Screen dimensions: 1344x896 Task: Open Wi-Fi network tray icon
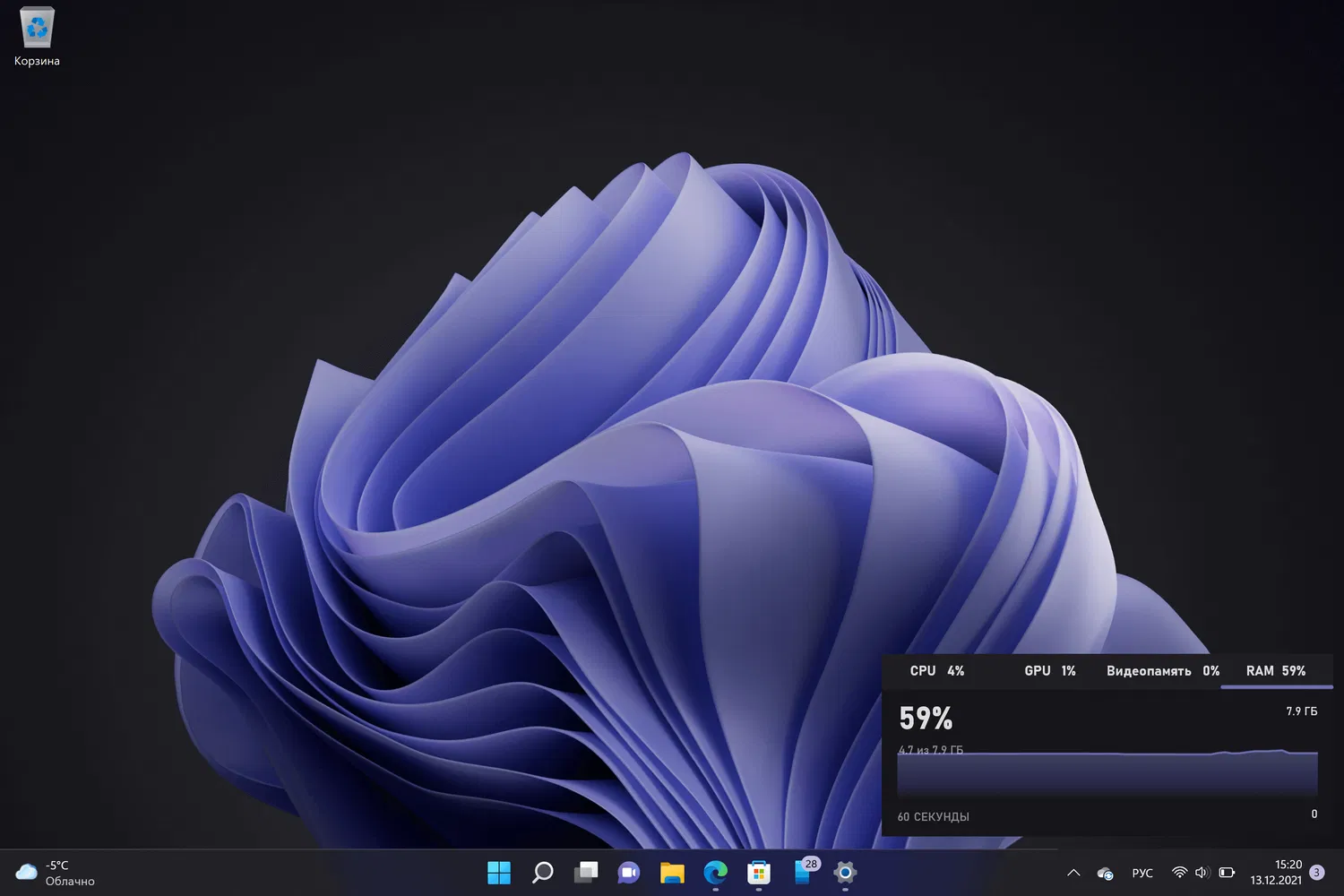click(x=1179, y=873)
